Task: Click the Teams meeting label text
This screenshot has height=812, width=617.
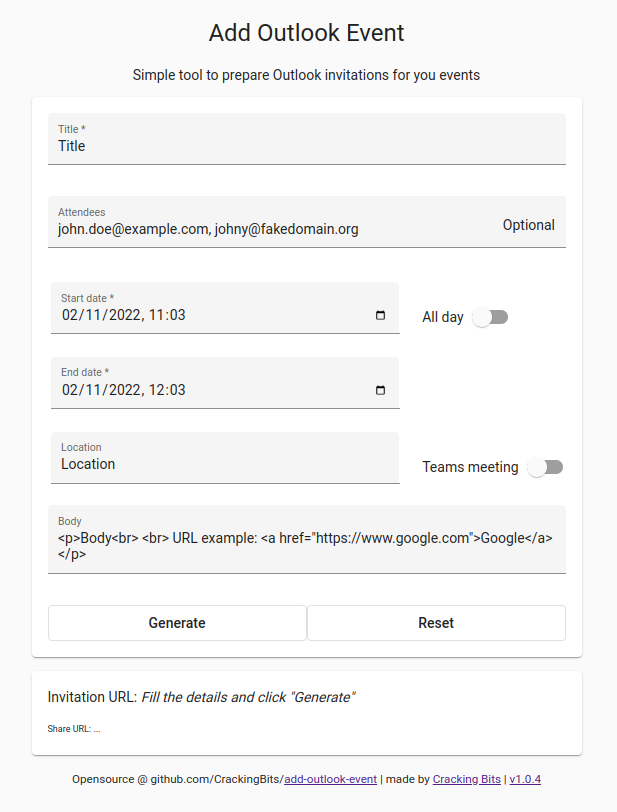Action: pos(470,467)
